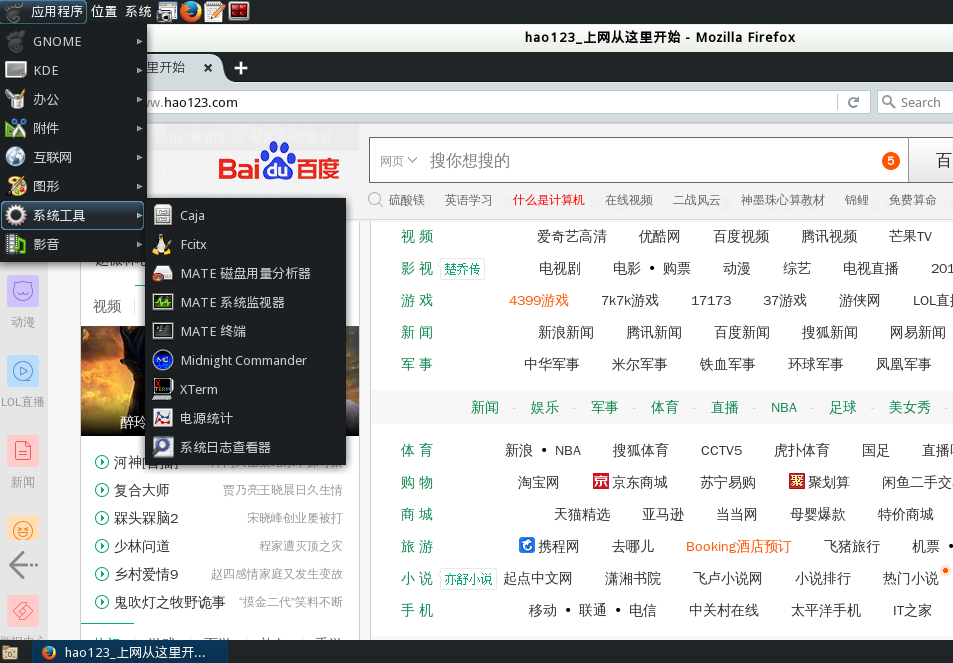Open 京东商城 link

click(630, 482)
